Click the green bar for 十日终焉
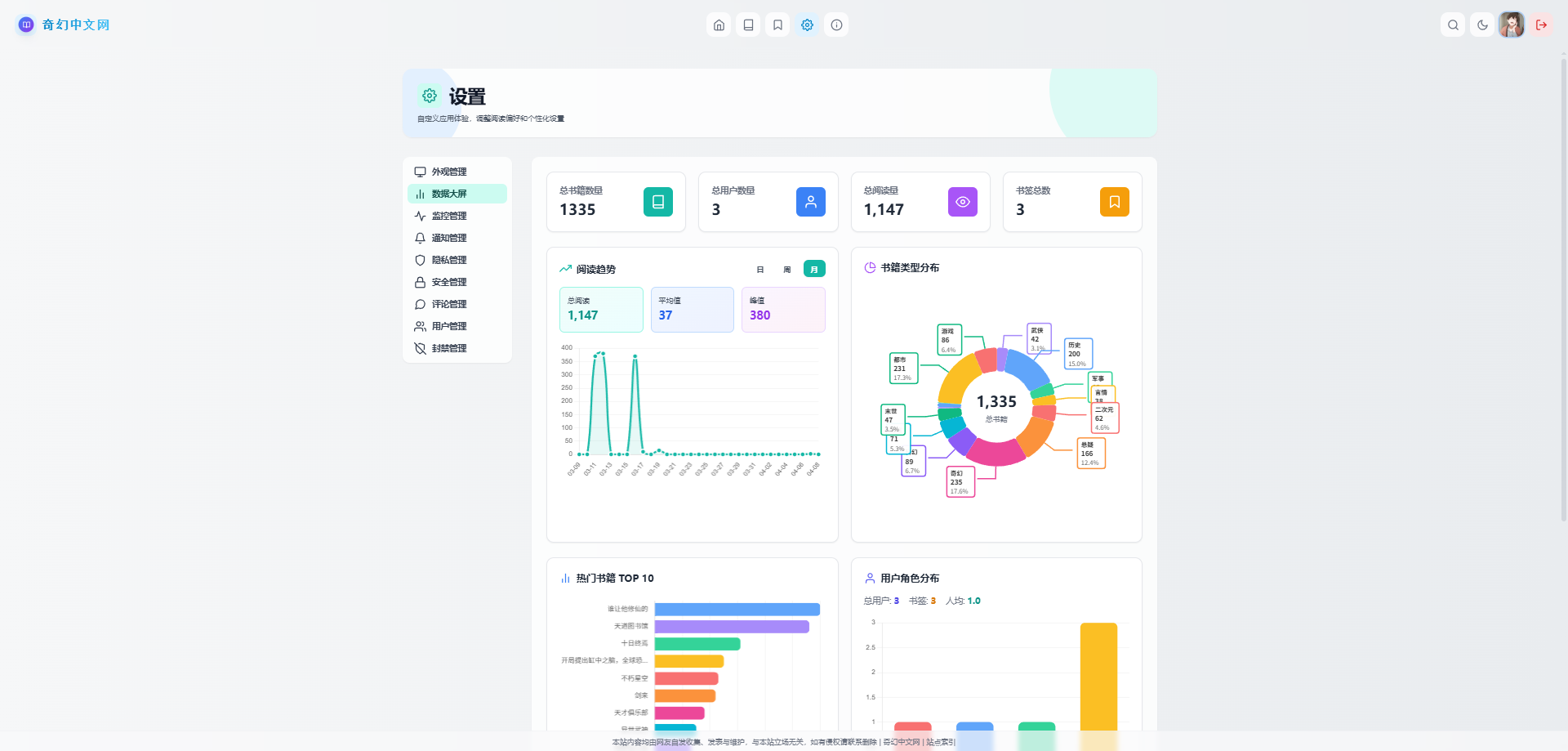1568x751 pixels. coord(697,644)
